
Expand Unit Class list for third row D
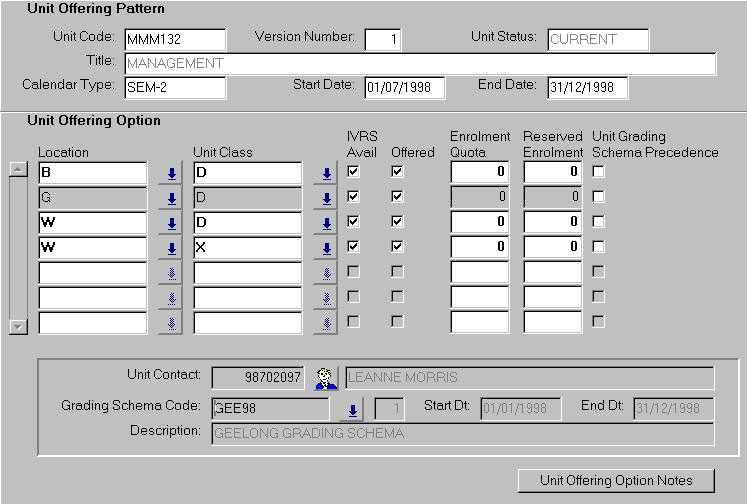click(325, 223)
